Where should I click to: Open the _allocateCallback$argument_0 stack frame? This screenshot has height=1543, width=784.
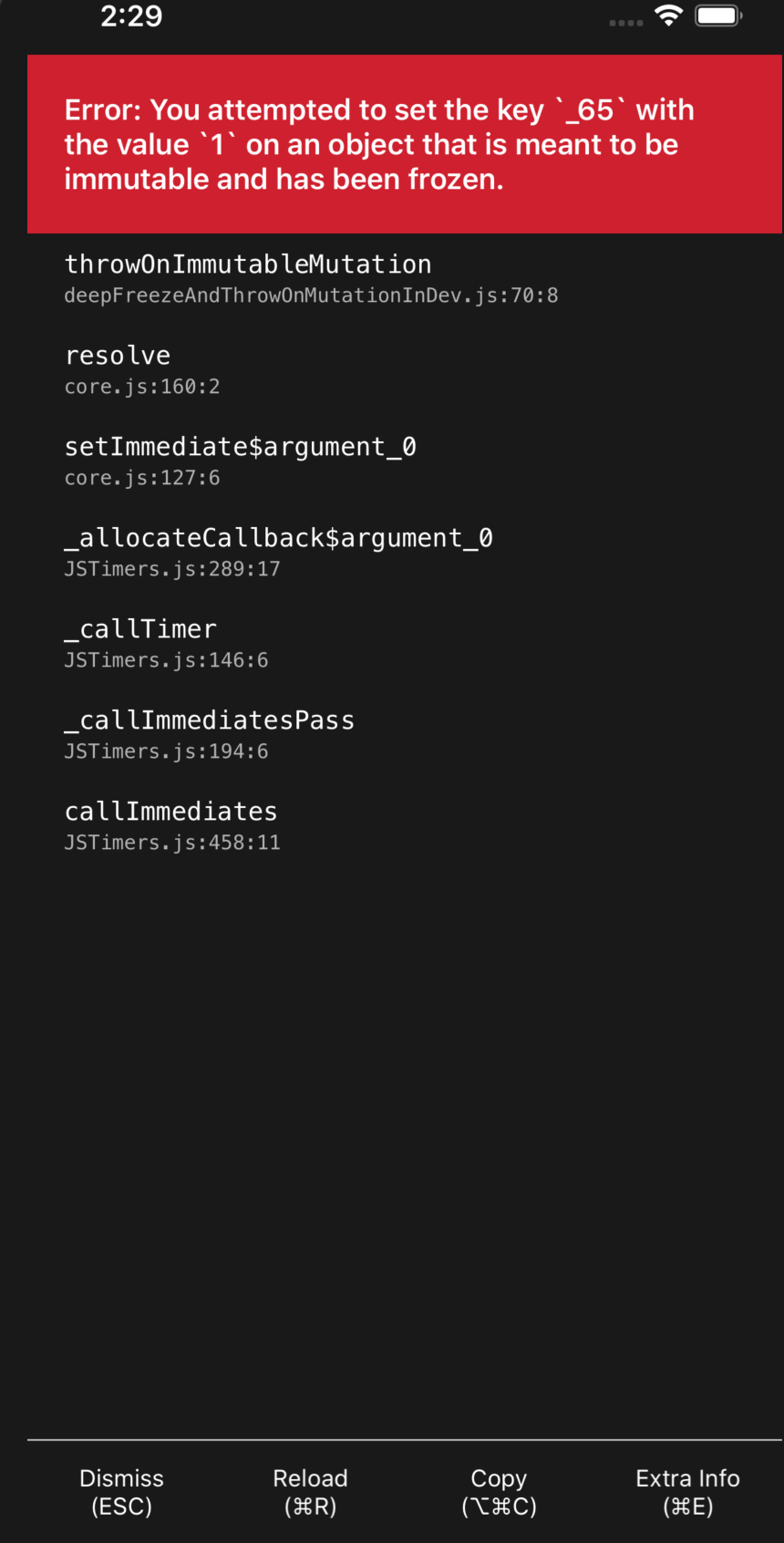point(278,538)
